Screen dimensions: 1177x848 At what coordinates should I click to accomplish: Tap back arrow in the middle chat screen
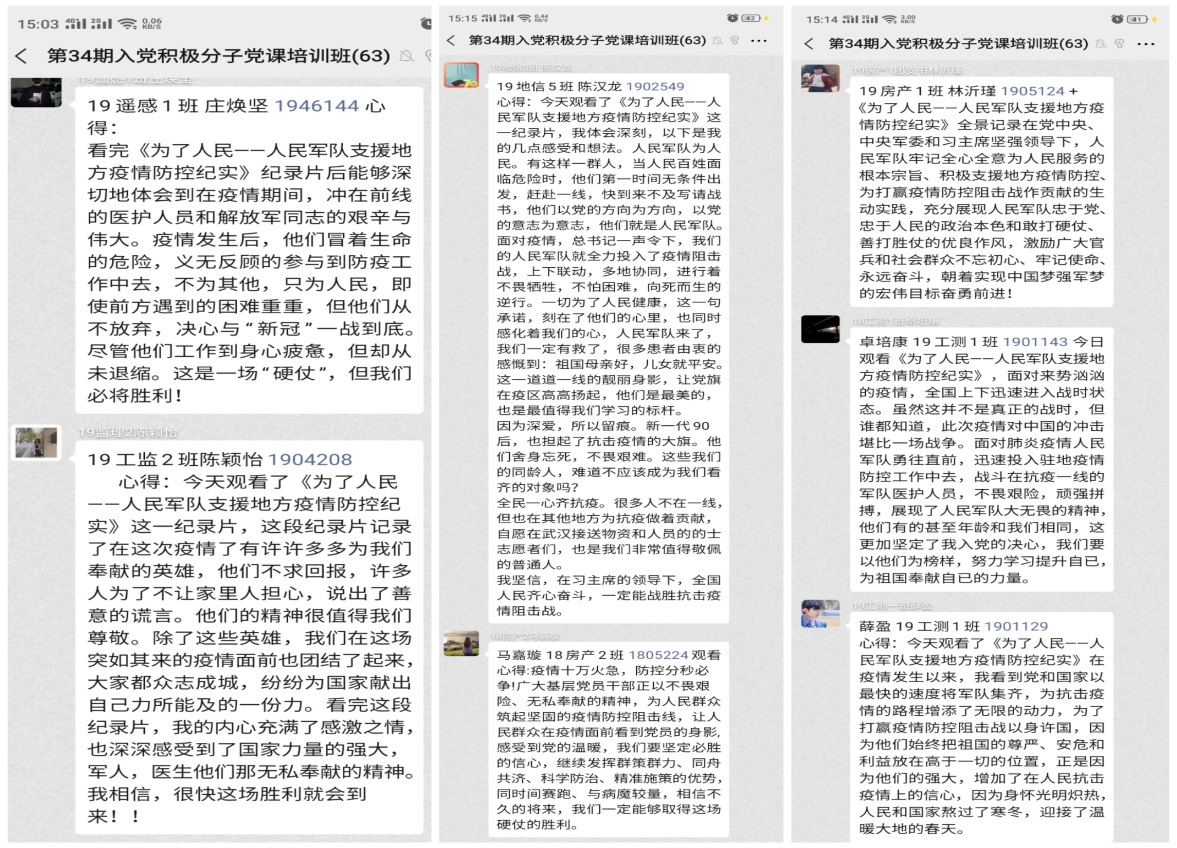point(451,40)
